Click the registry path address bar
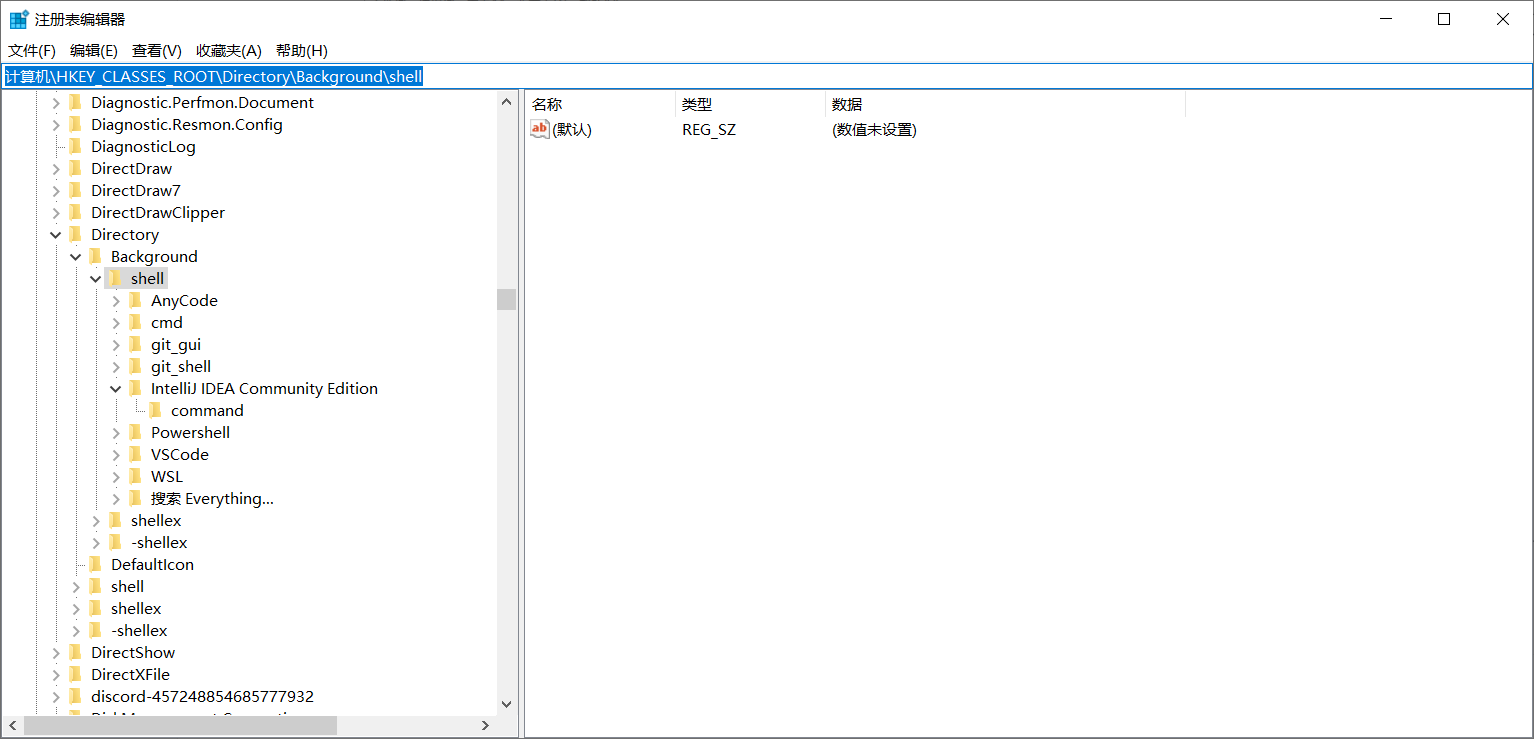Image resolution: width=1534 pixels, height=739 pixels. 767,76
